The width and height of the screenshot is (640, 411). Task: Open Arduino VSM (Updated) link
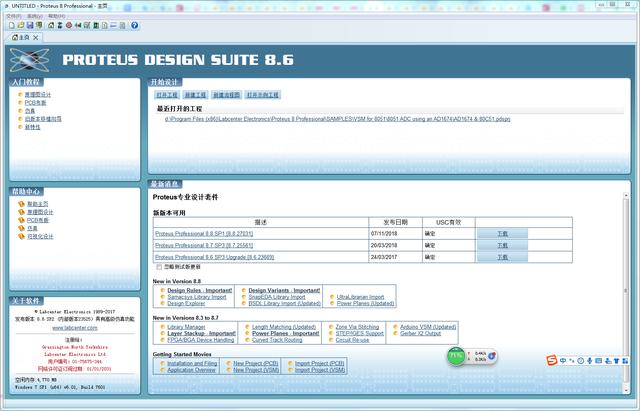click(x=428, y=327)
